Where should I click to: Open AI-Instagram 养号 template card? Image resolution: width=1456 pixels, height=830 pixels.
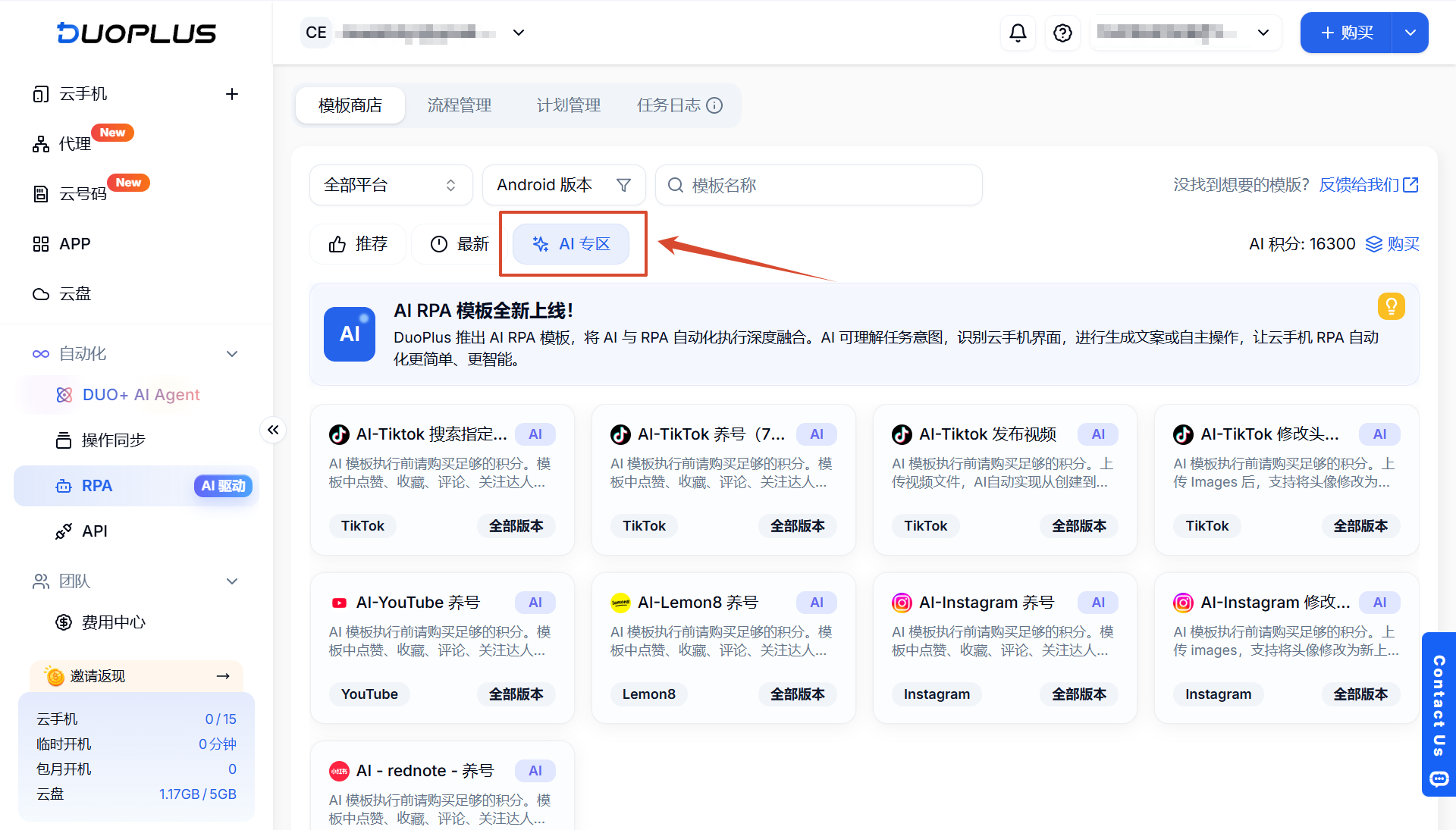coord(1005,648)
